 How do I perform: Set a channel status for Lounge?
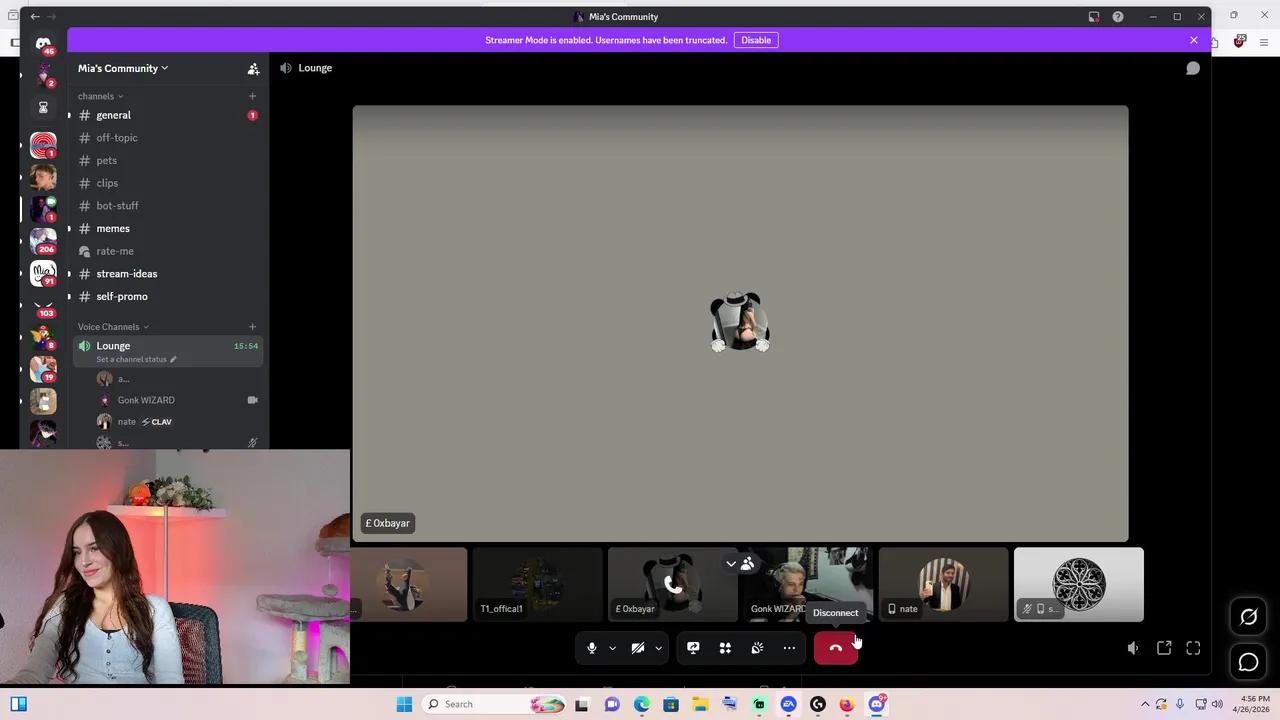pos(136,359)
